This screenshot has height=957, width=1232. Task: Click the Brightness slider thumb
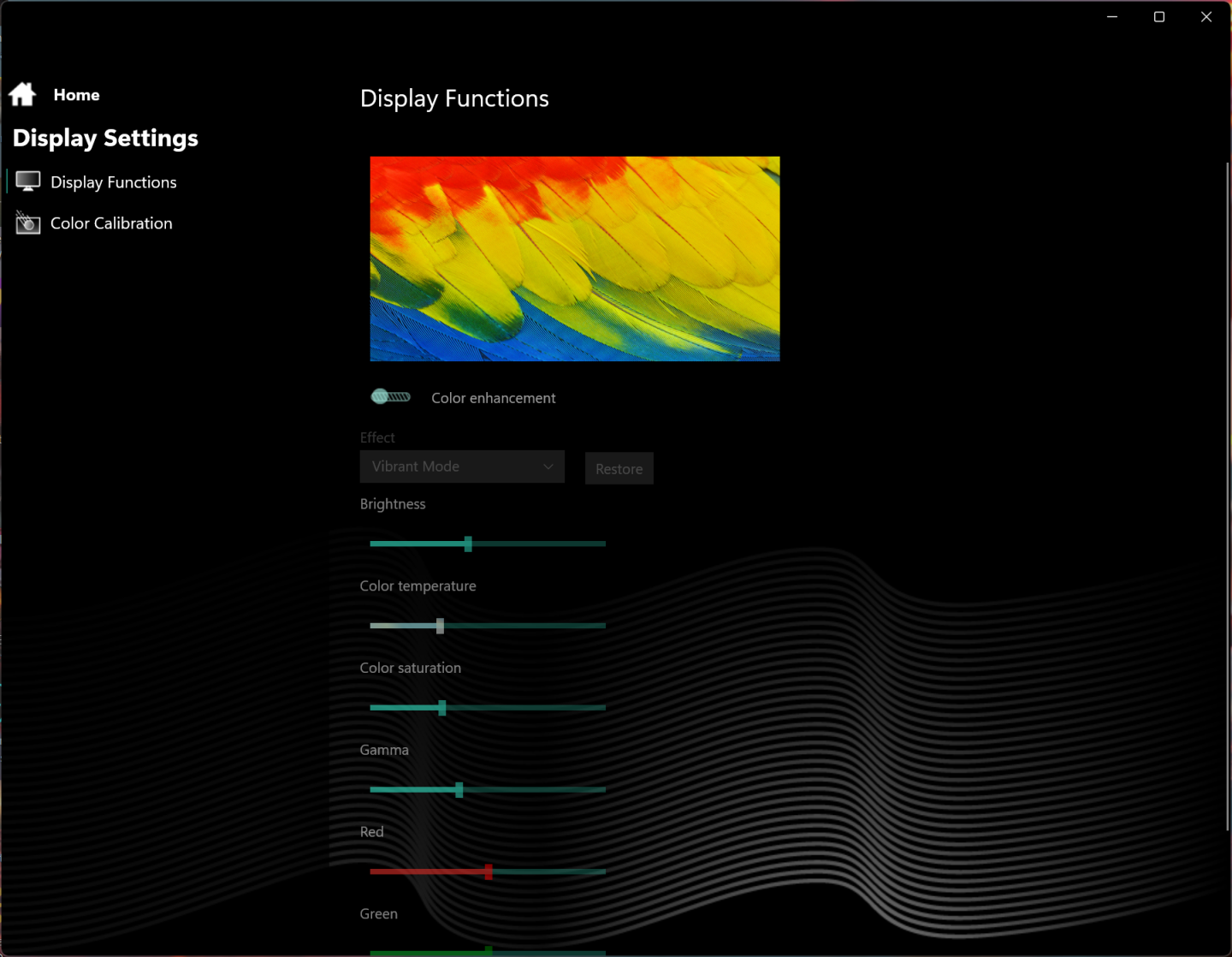tap(468, 544)
